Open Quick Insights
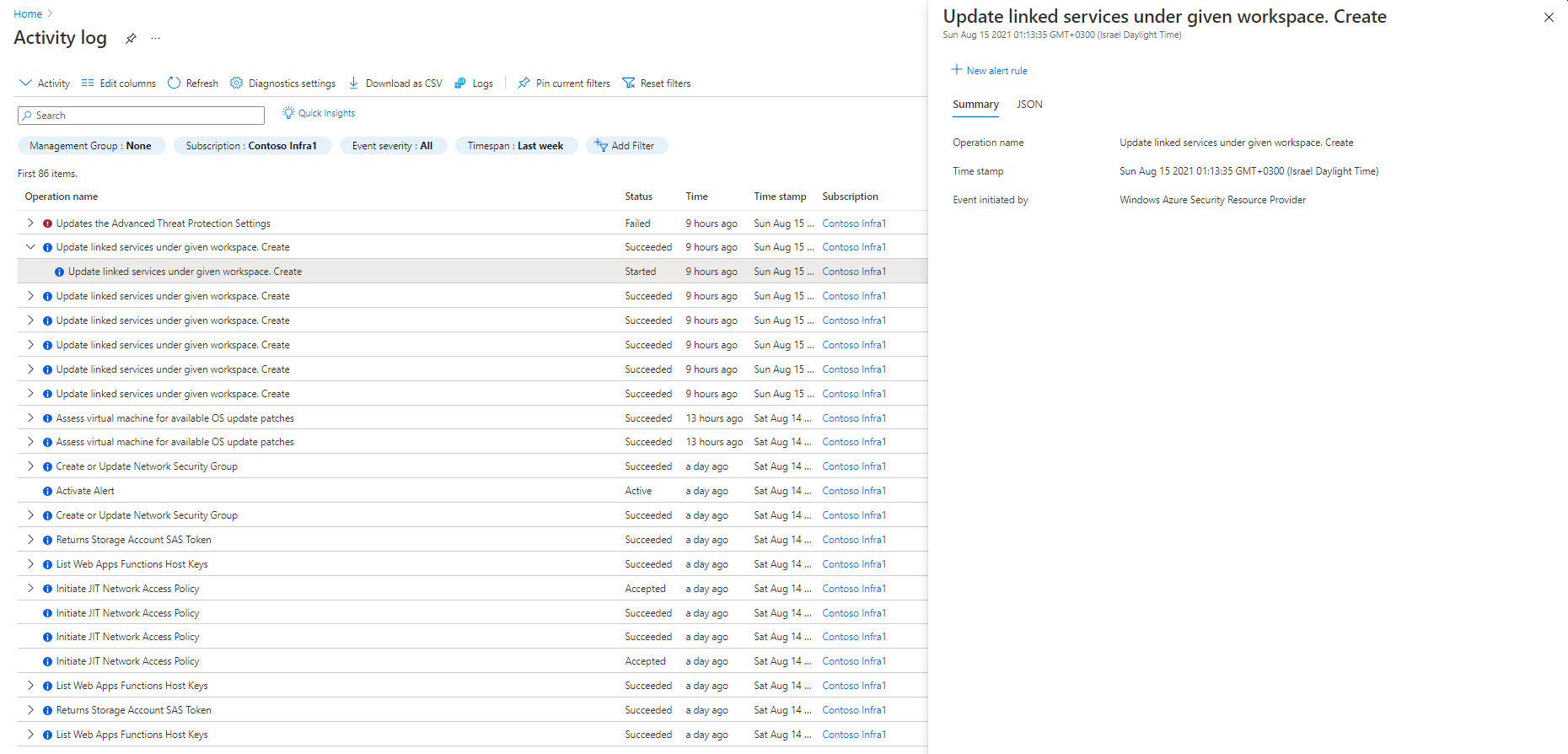 319,113
